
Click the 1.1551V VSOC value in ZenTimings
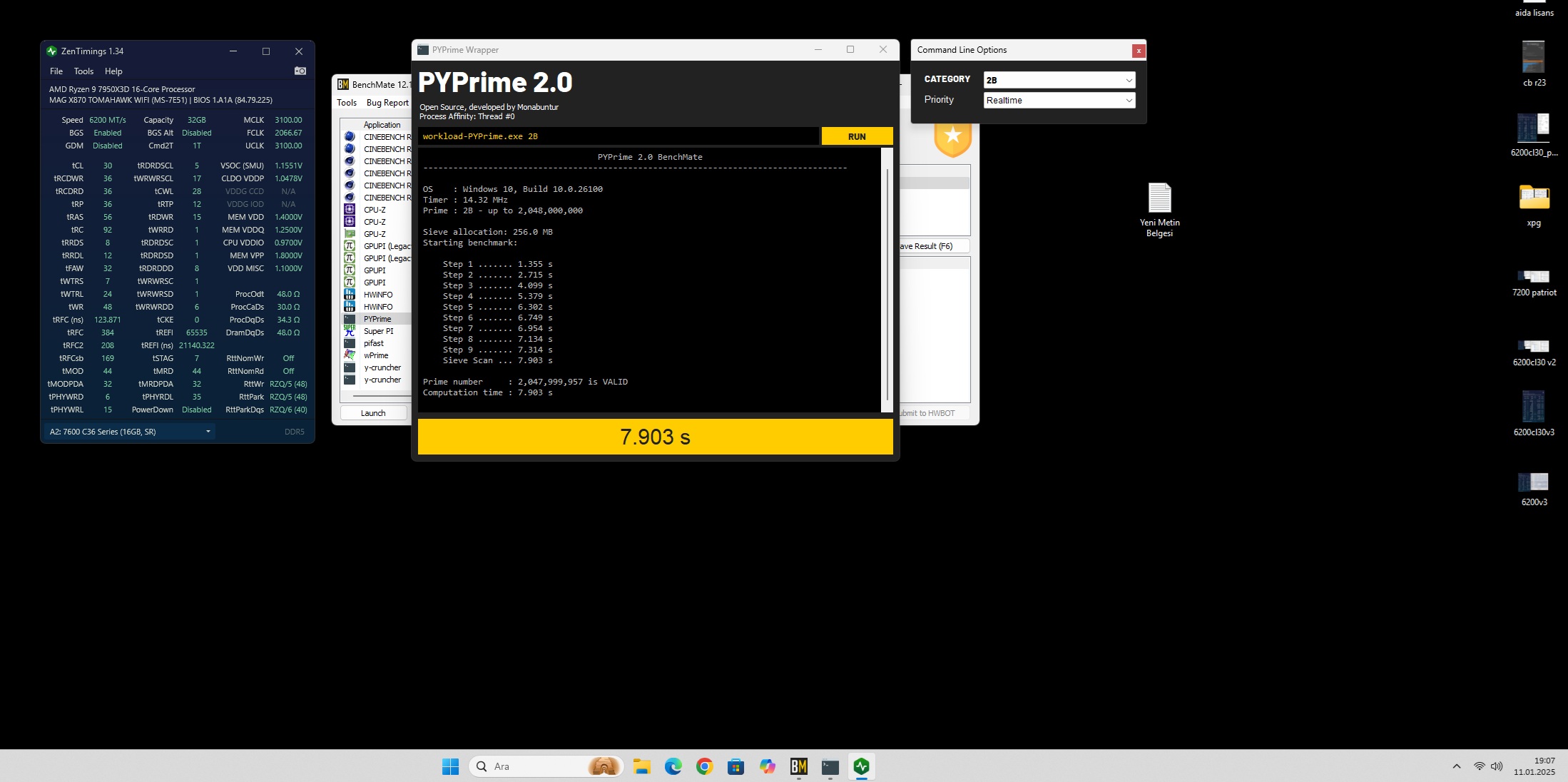pos(288,166)
